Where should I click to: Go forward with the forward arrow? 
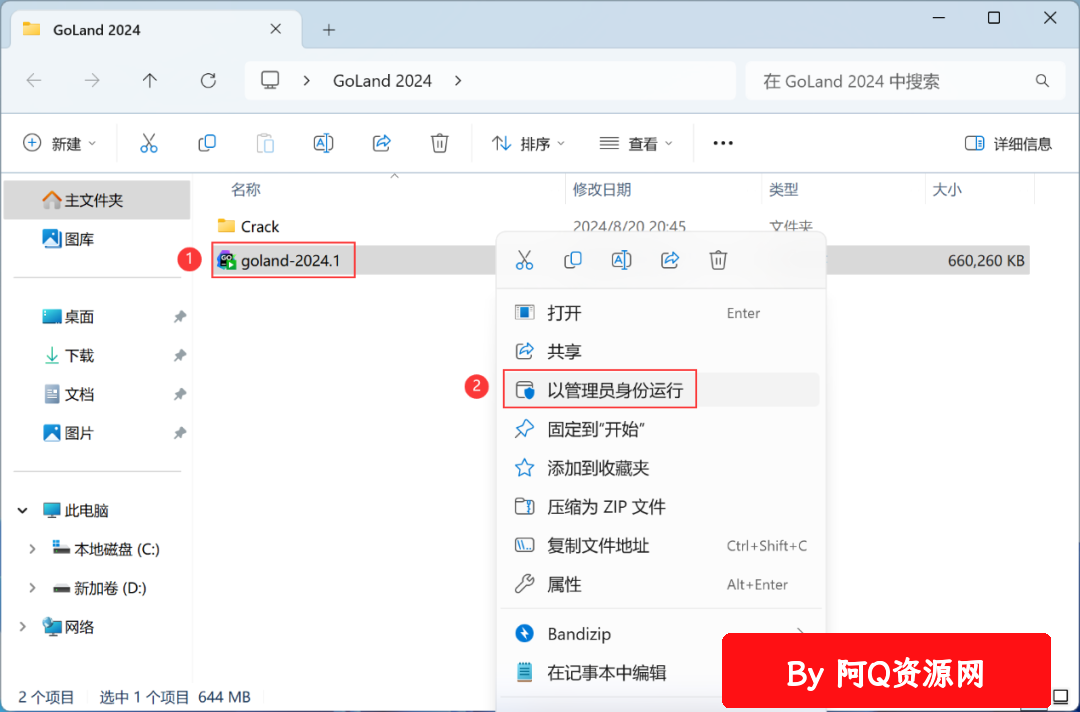coord(92,81)
